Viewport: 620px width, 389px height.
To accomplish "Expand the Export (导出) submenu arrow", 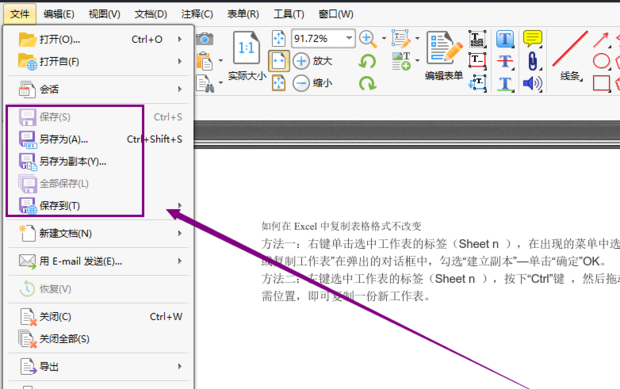I will click(x=180, y=366).
